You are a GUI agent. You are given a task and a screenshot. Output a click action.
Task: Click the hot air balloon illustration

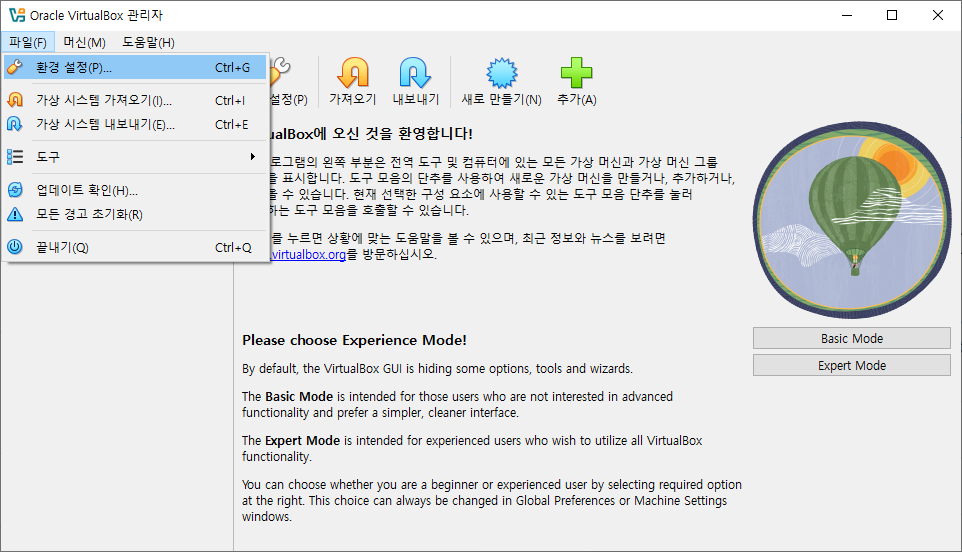[x=852, y=220]
